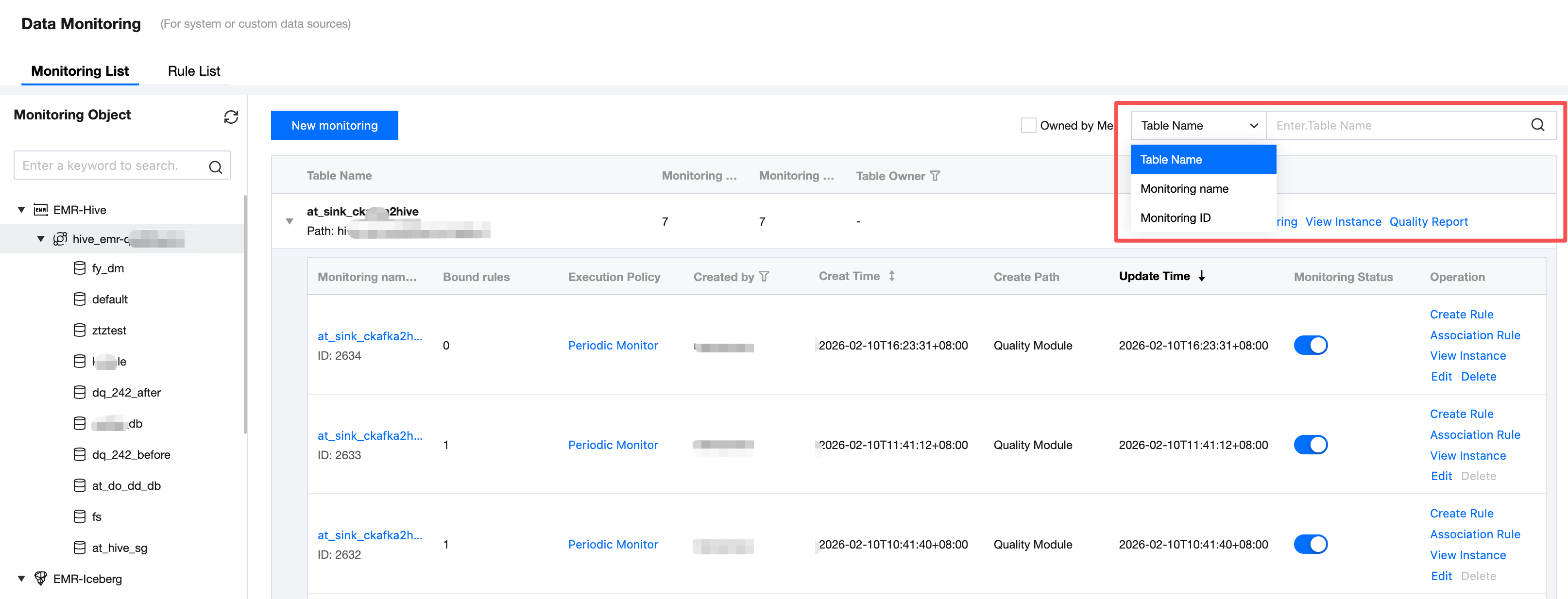
Task: Open the Table Name search type dropdown
Action: (x=1197, y=125)
